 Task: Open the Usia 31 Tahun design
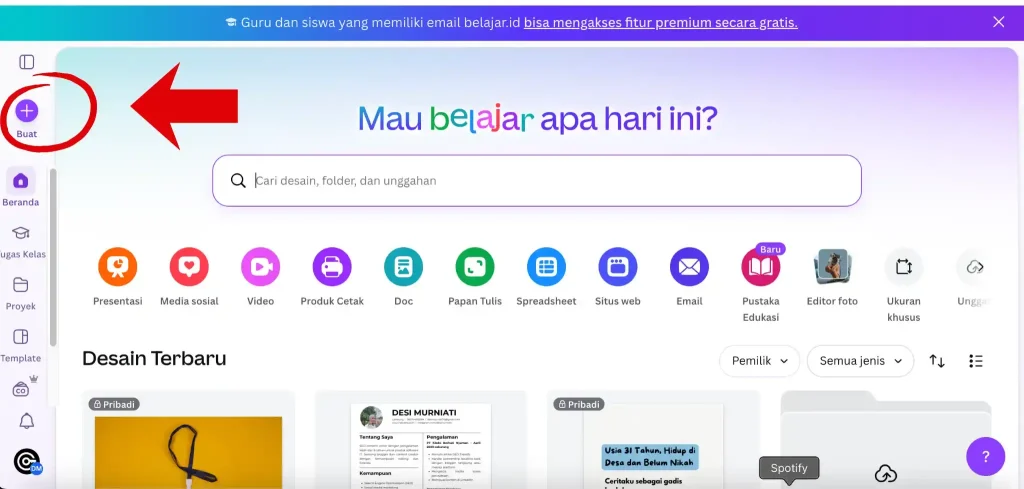653,439
